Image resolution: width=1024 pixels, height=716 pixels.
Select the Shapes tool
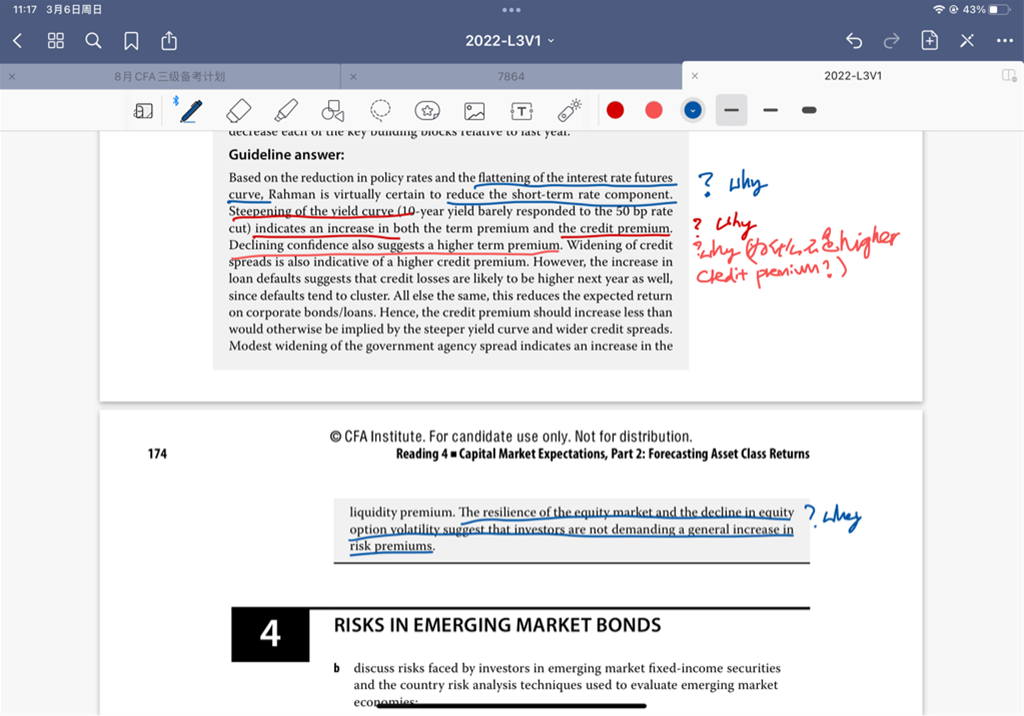point(333,110)
